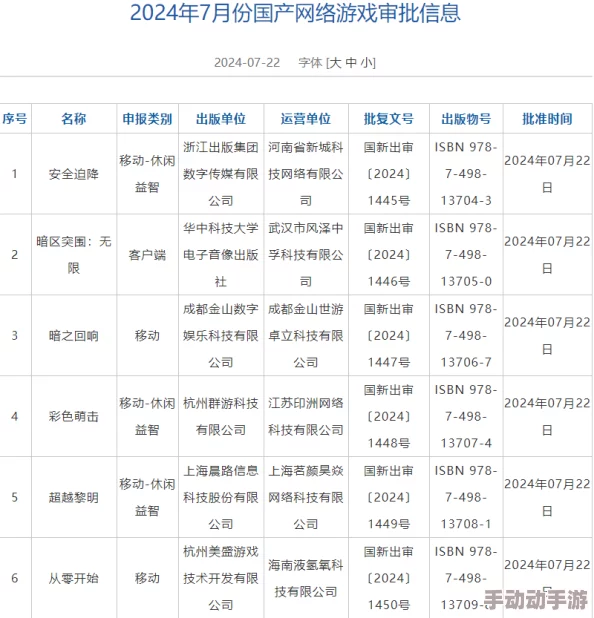This screenshot has width=594, height=618.
Task: Click serial number 6 in 从零开始 row
Action: pyautogui.click(x=15, y=578)
